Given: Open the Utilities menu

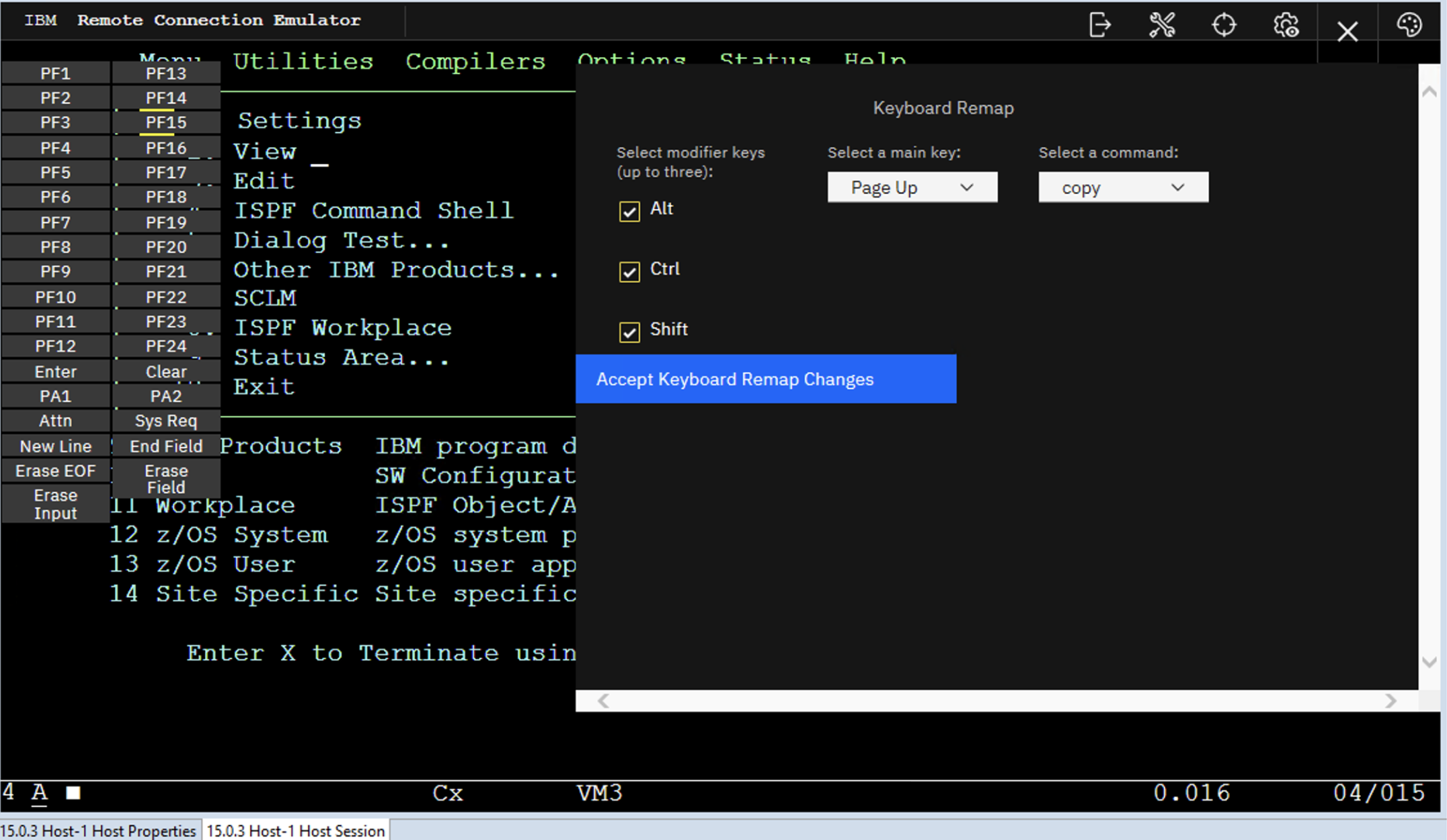Looking at the screenshot, I should [x=303, y=60].
